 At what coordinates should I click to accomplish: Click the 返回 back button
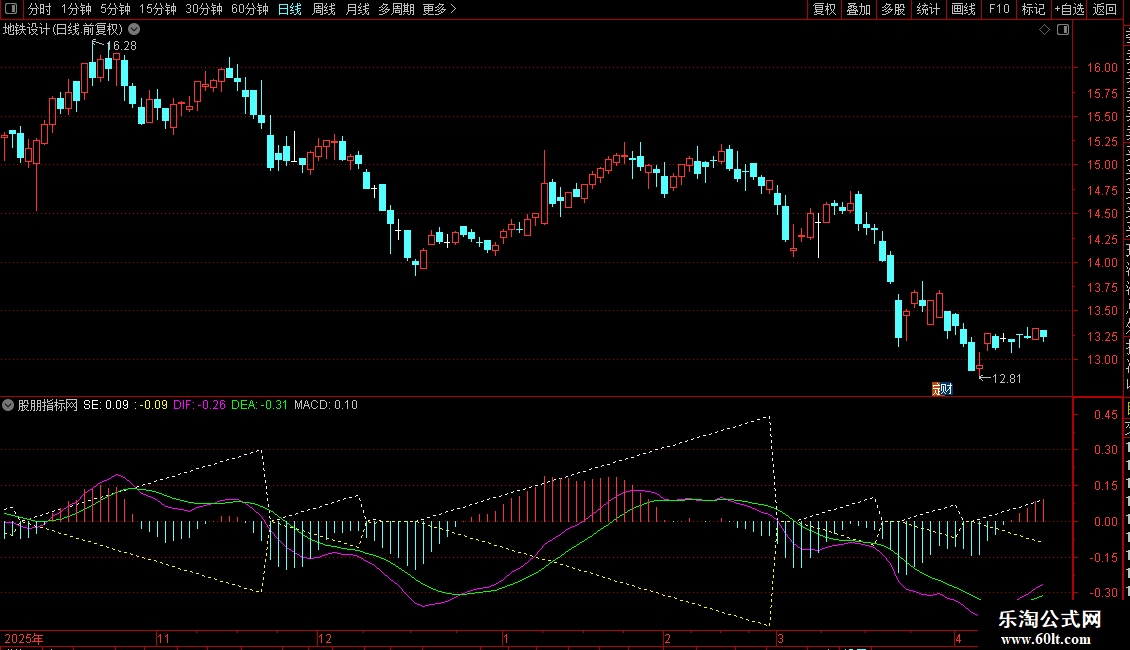(1104, 9)
